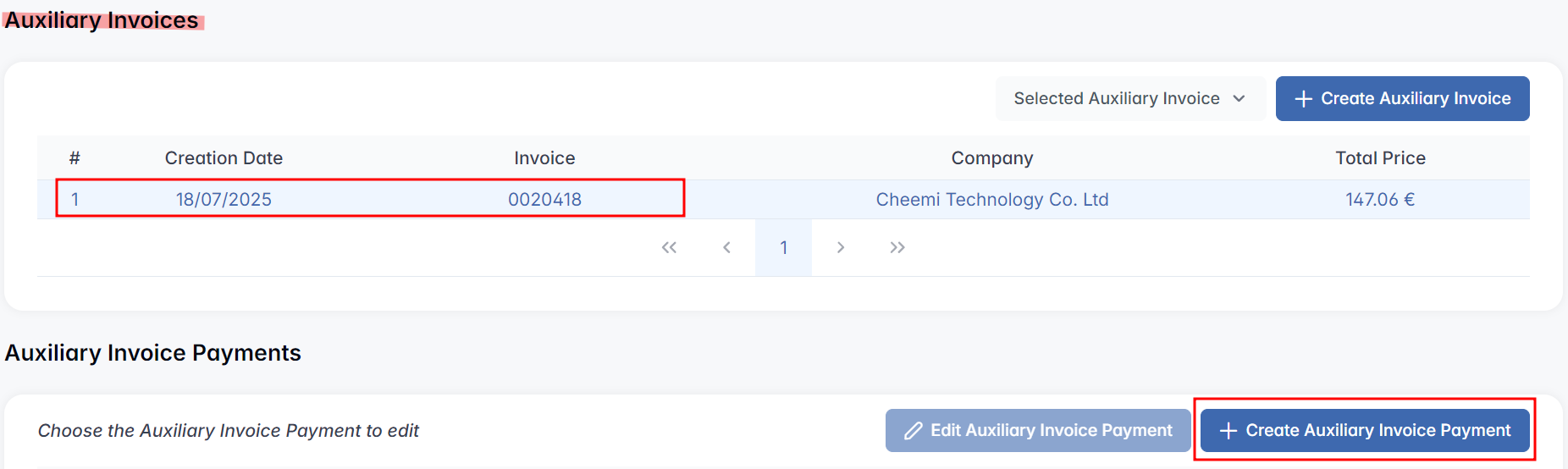This screenshot has height=469, width=1568.
Task: Click the Invoice column header
Action: 544,158
